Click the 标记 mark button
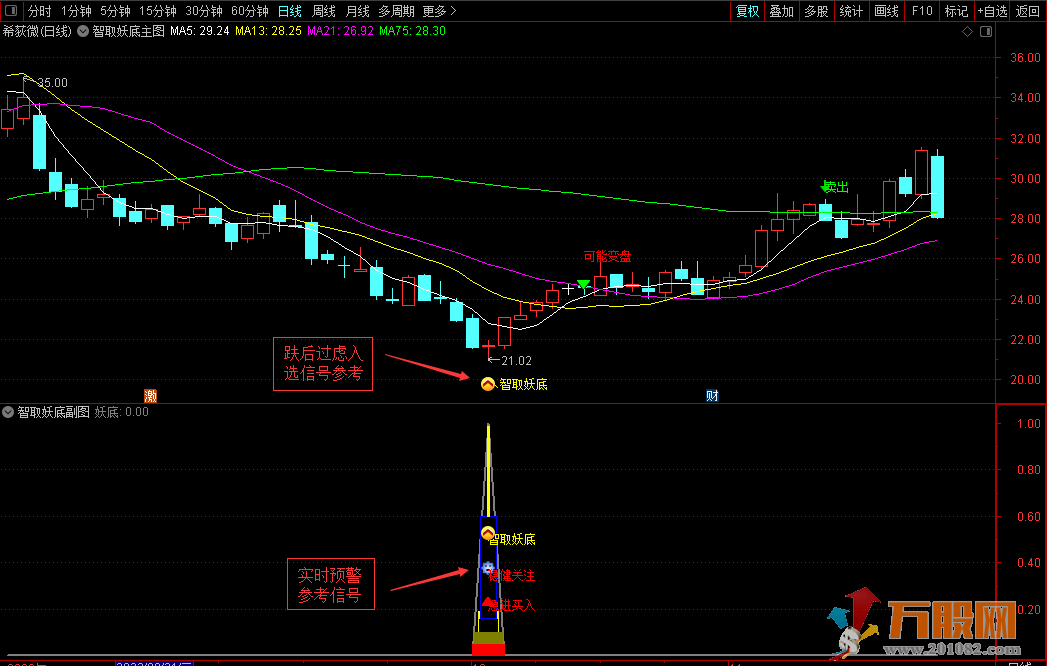Image resolution: width=1047 pixels, height=666 pixels. tap(956, 11)
